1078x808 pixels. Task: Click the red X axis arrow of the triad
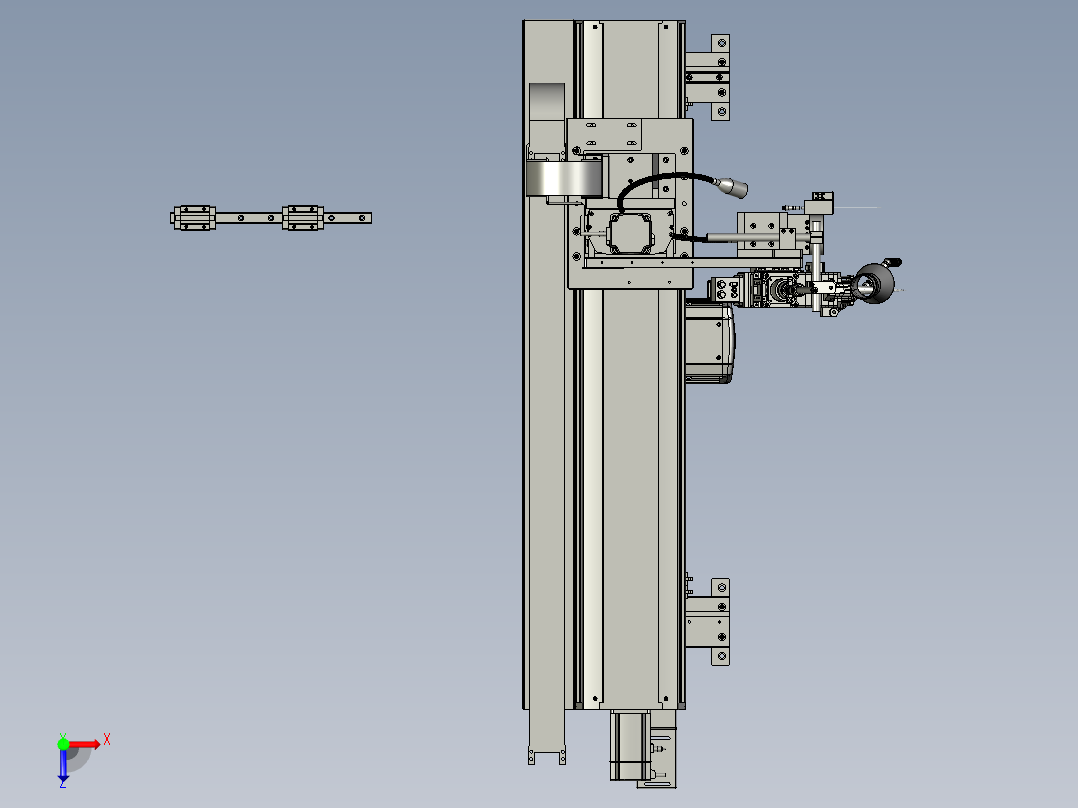(85, 744)
